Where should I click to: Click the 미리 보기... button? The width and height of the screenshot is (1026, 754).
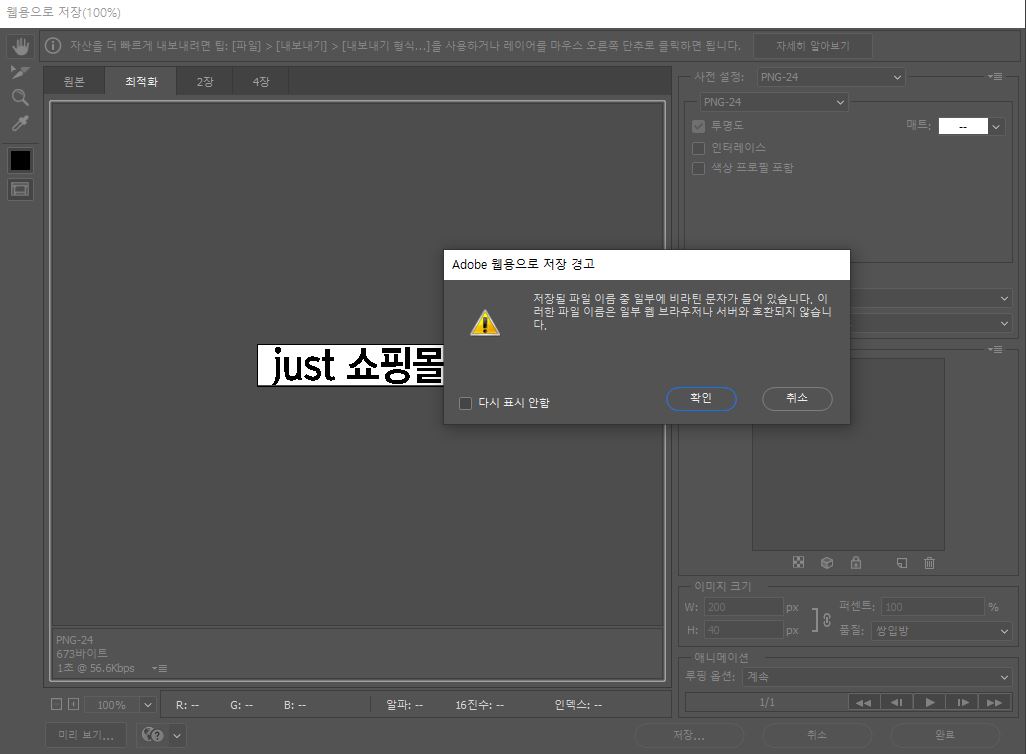tap(86, 735)
